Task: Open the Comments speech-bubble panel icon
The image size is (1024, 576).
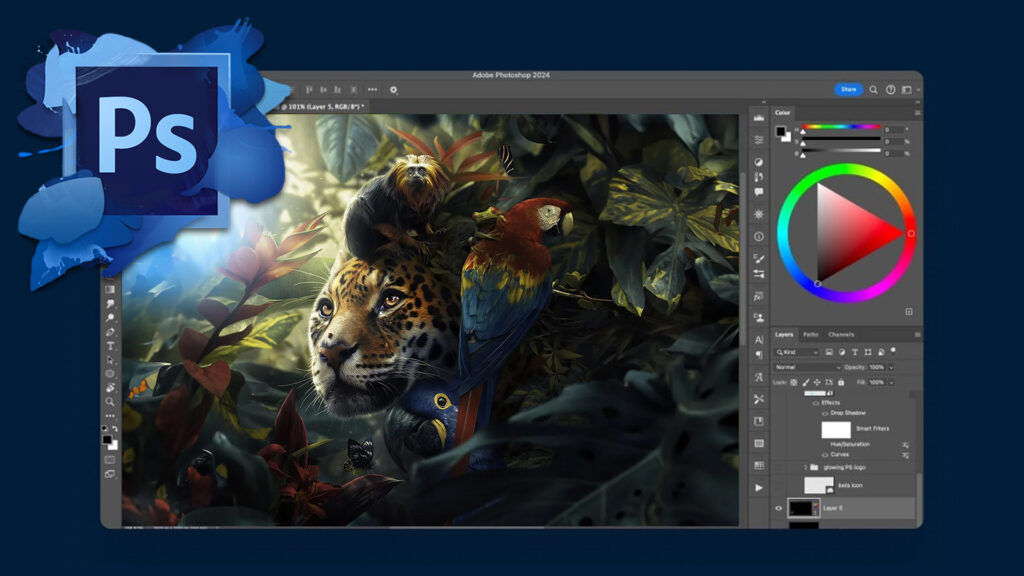Action: click(758, 192)
